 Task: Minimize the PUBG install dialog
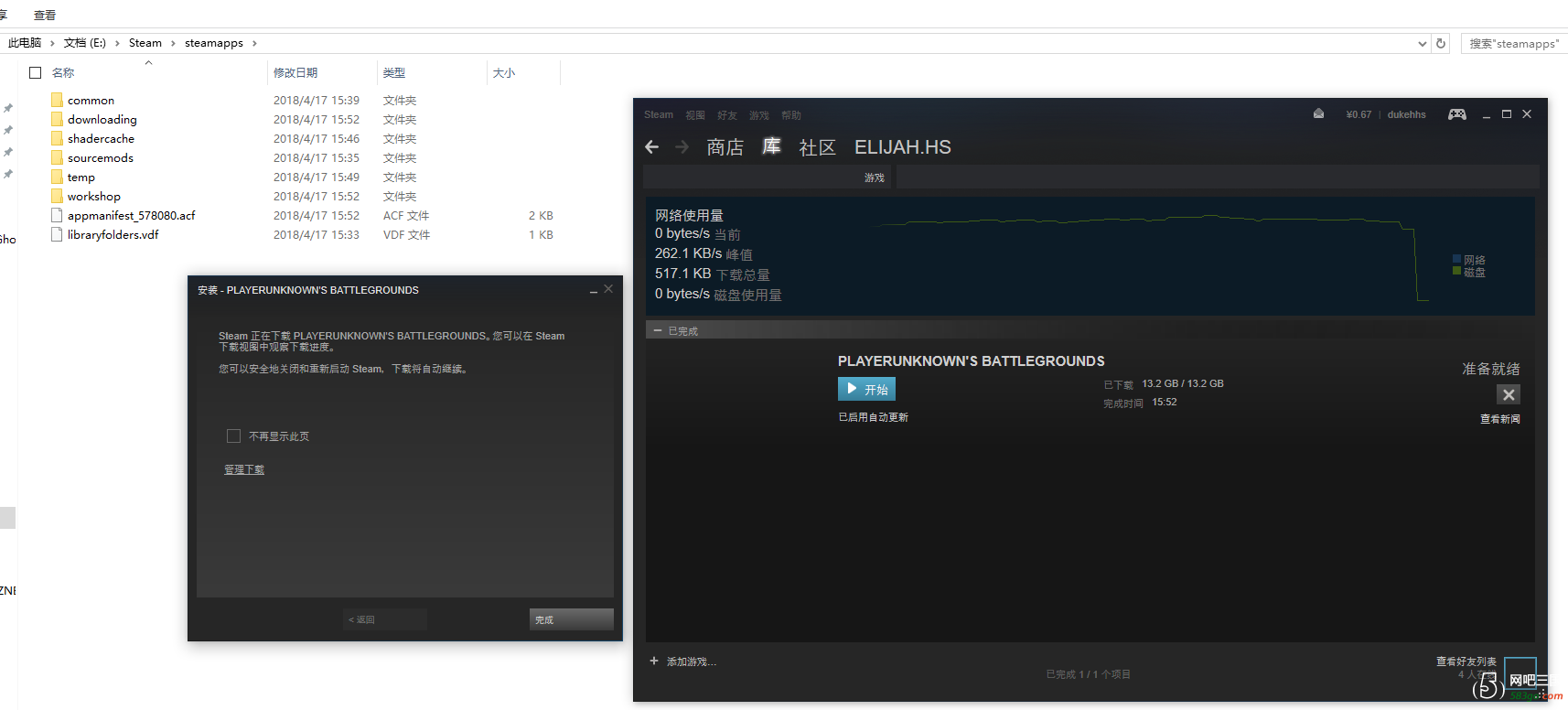coord(593,290)
